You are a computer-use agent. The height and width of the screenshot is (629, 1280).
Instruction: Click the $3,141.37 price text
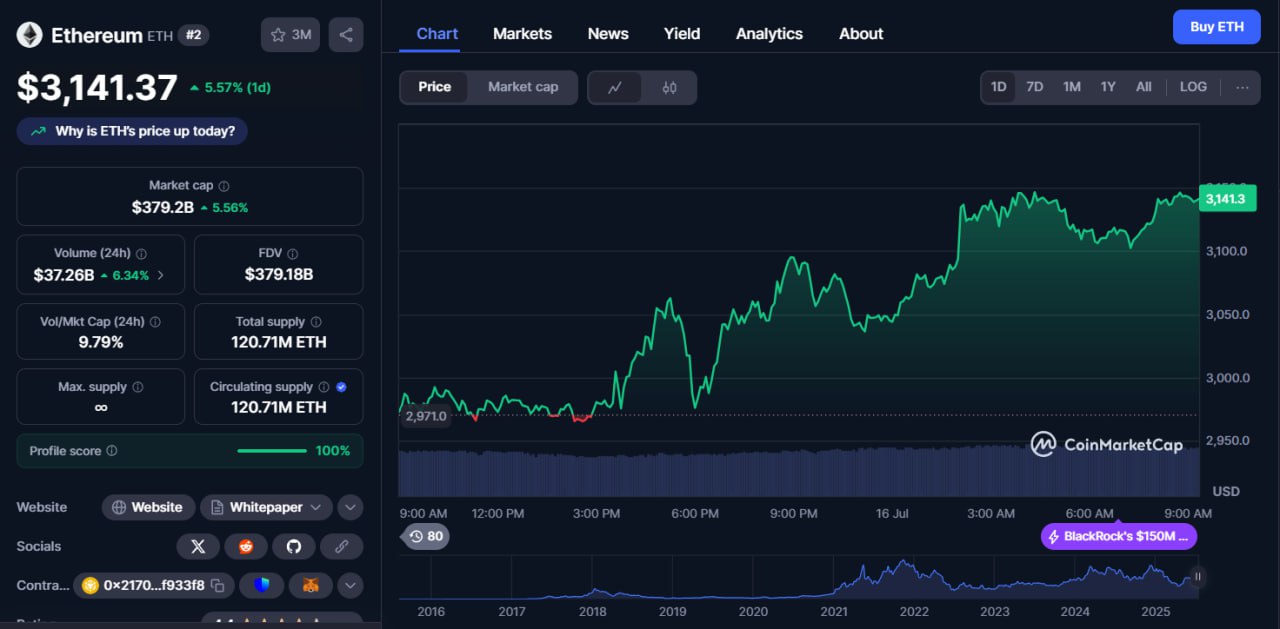coord(97,88)
